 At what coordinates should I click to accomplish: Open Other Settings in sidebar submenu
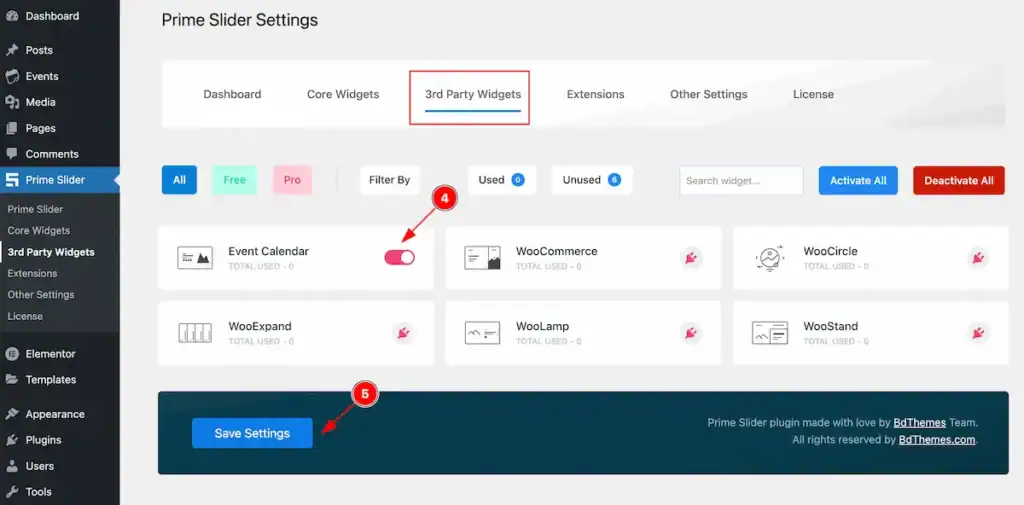click(x=40, y=295)
